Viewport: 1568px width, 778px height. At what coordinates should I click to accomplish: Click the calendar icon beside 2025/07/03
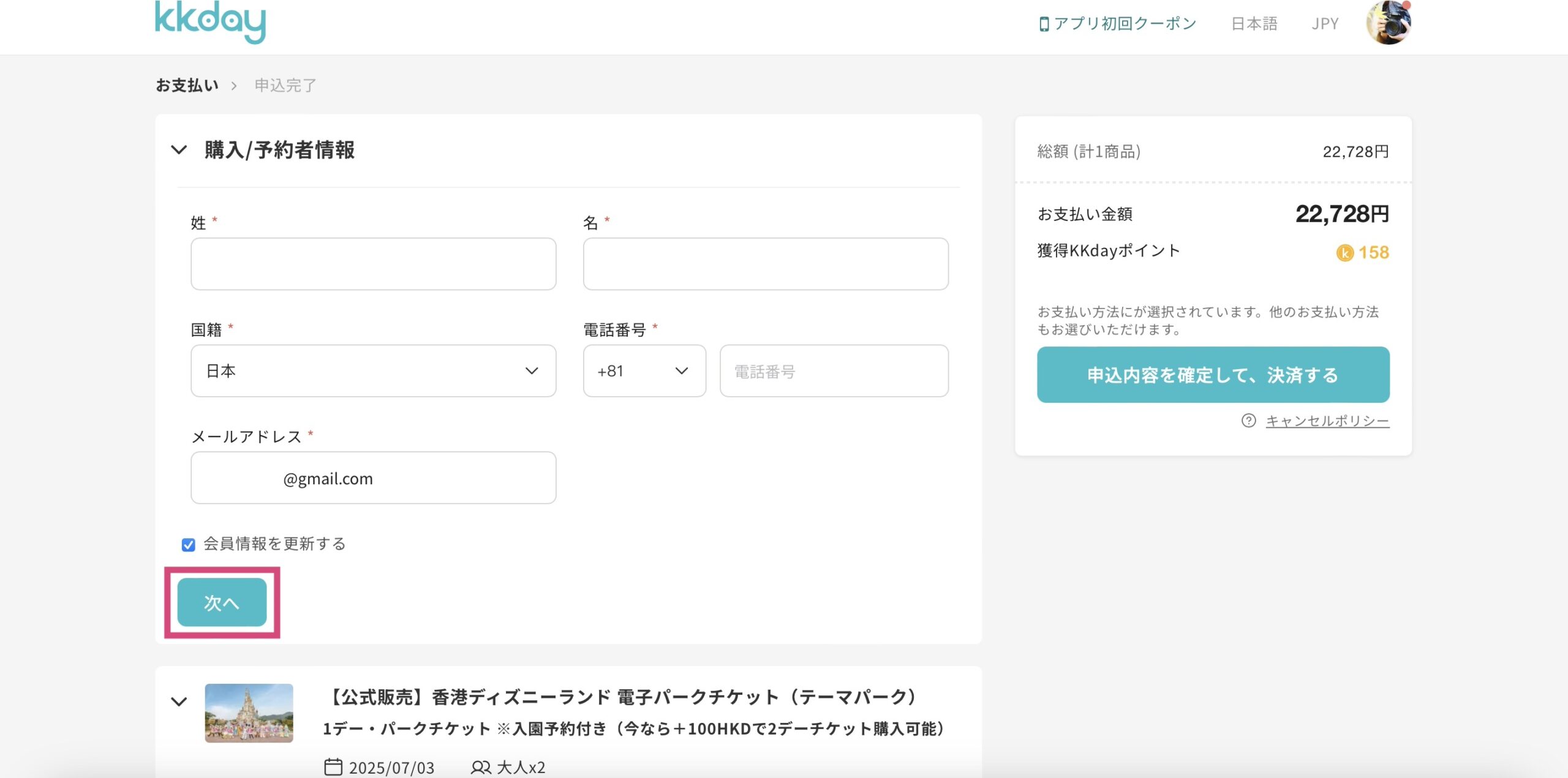[x=333, y=767]
